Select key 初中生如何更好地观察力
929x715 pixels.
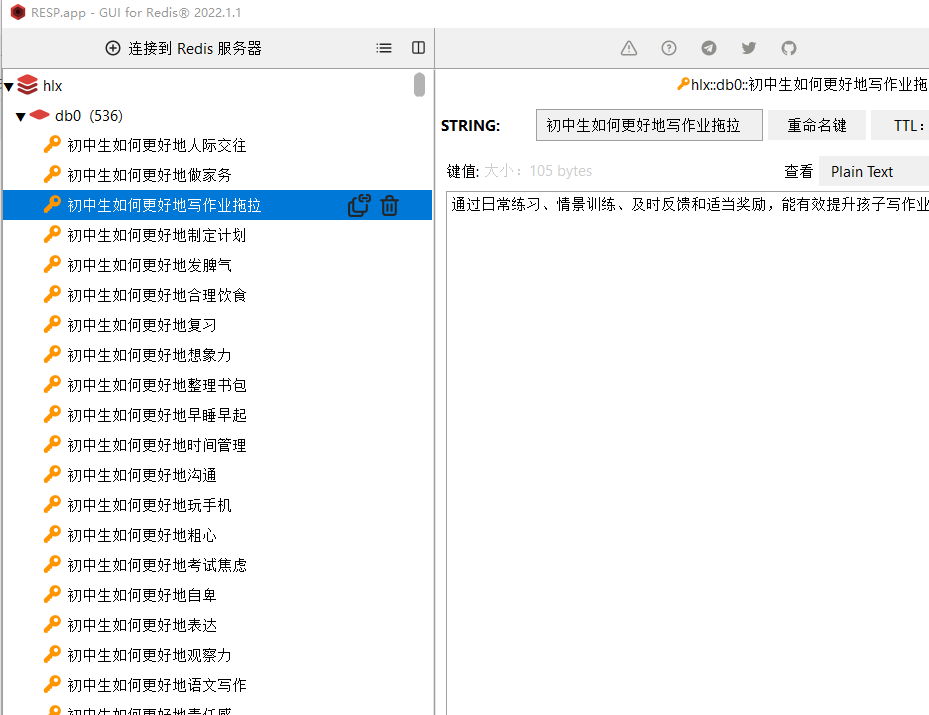[149, 655]
